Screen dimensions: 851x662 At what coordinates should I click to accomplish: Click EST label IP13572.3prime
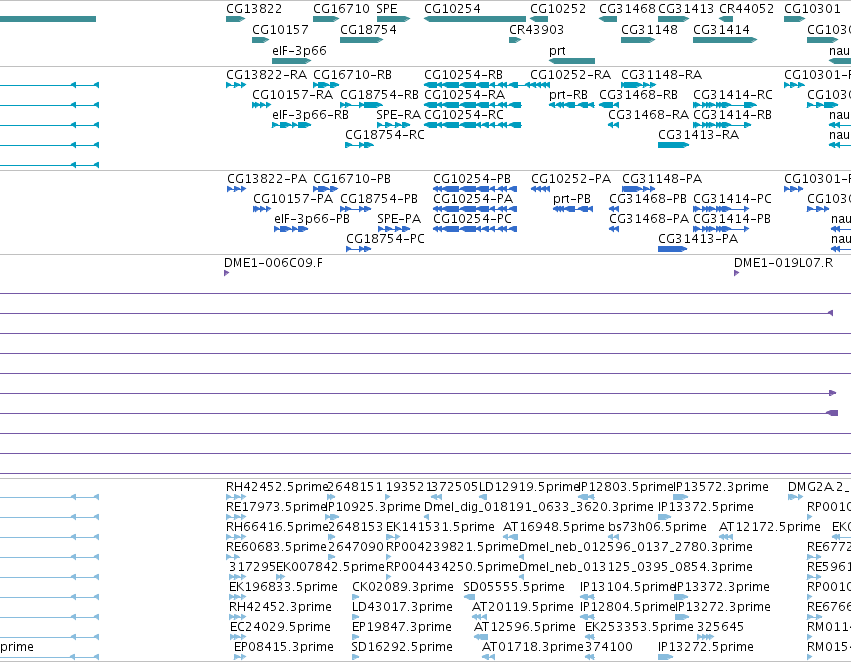tap(721, 487)
